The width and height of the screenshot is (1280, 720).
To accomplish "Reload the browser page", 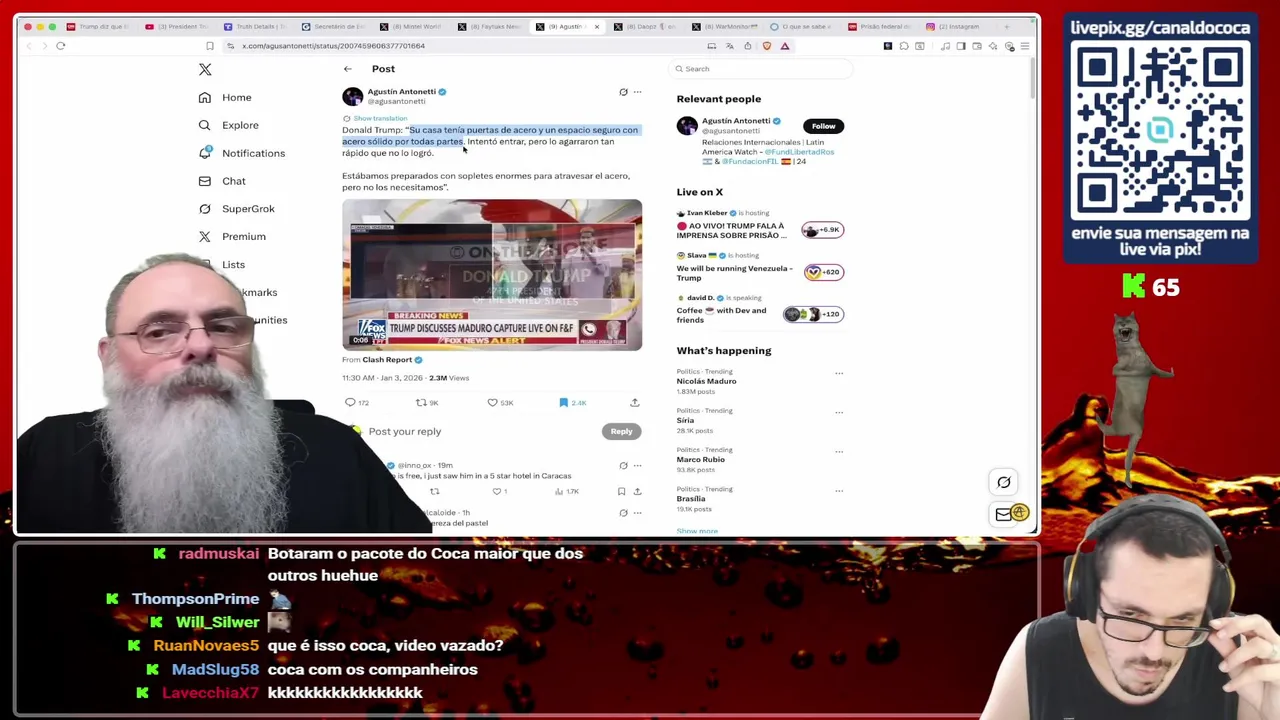I will pos(60,46).
